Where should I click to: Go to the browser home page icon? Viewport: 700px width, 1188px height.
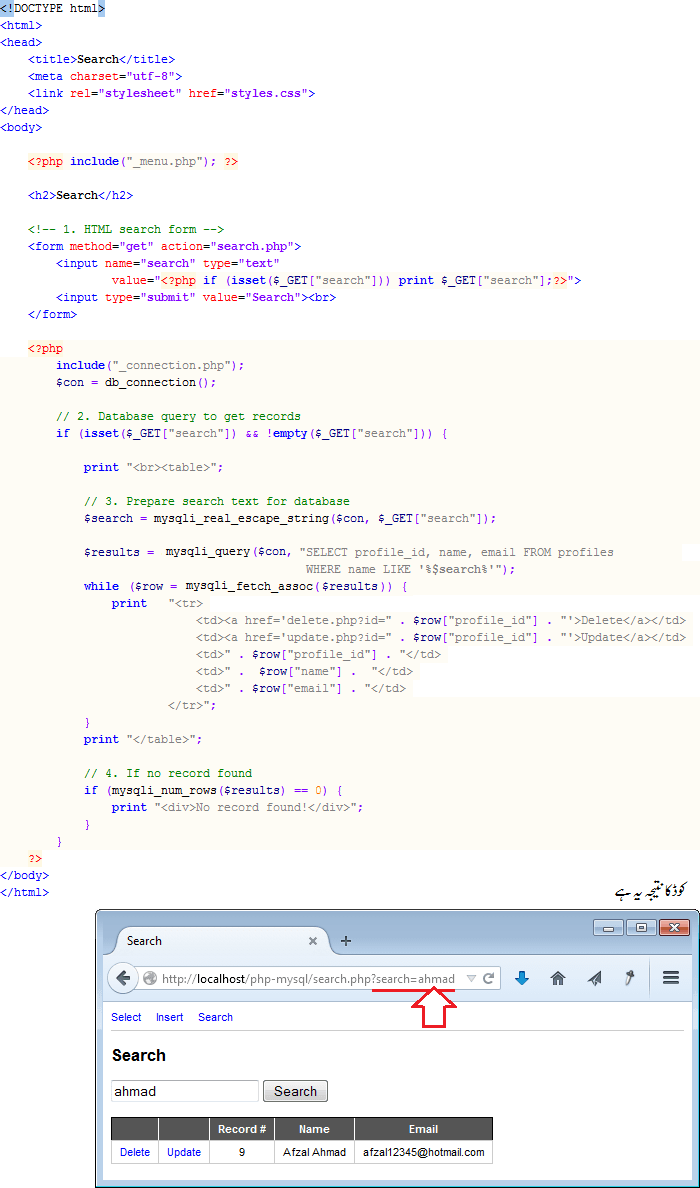pyautogui.click(x=559, y=979)
